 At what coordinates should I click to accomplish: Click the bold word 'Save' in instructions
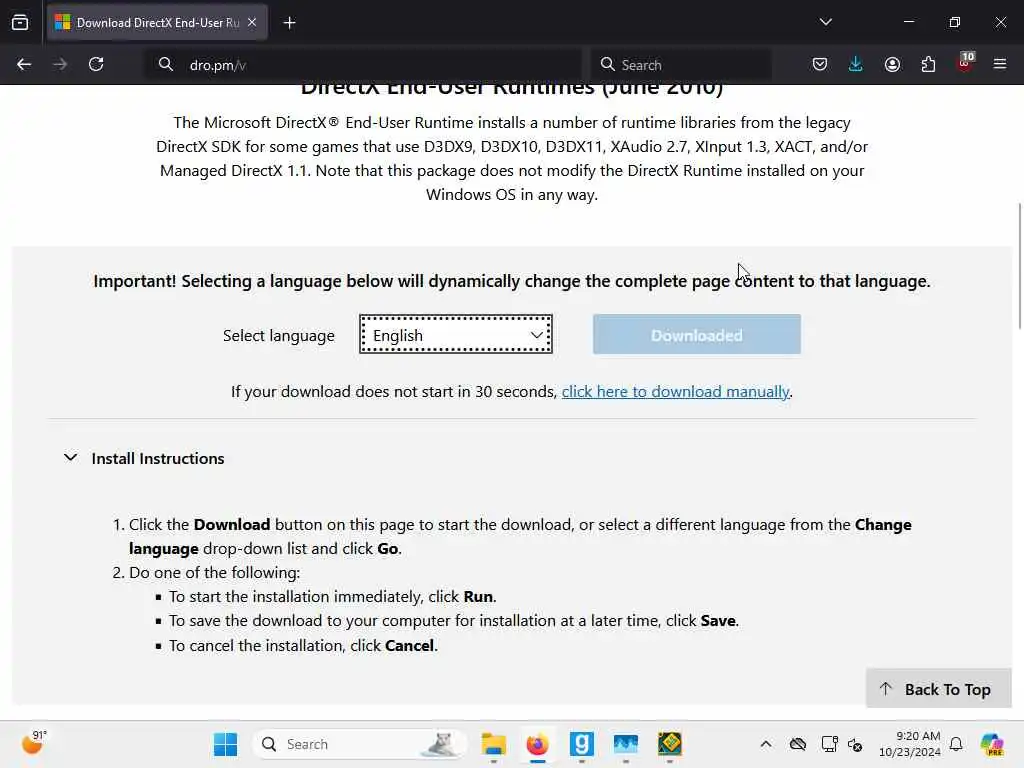click(x=718, y=620)
